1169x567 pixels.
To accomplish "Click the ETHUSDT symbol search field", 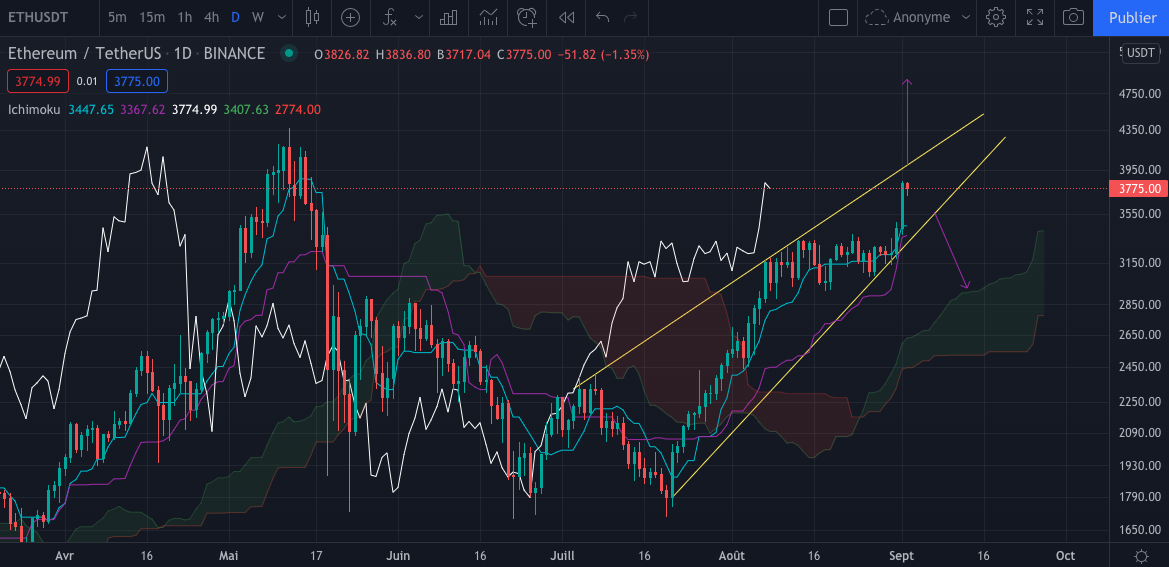I will point(38,17).
